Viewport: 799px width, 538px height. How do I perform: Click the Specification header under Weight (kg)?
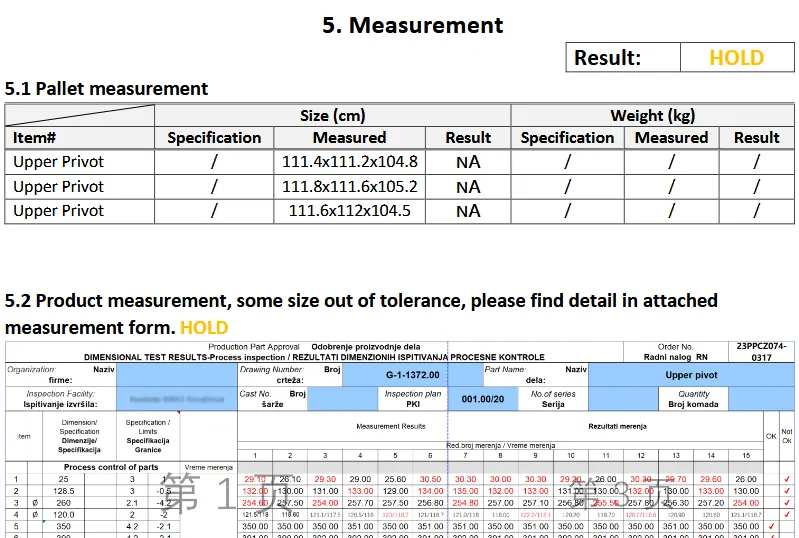pyautogui.click(x=567, y=138)
